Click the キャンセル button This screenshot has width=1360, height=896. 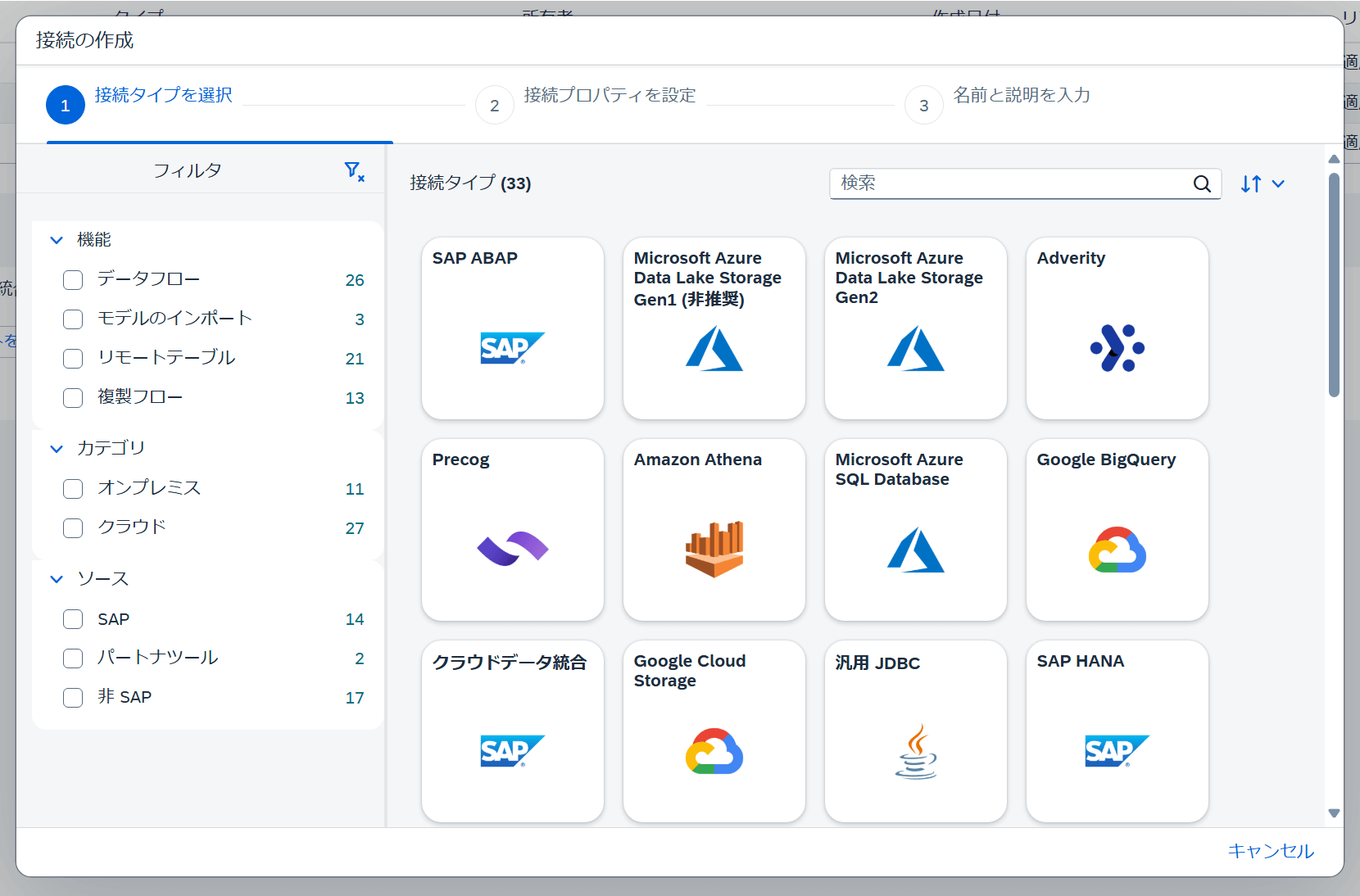coord(1271,851)
